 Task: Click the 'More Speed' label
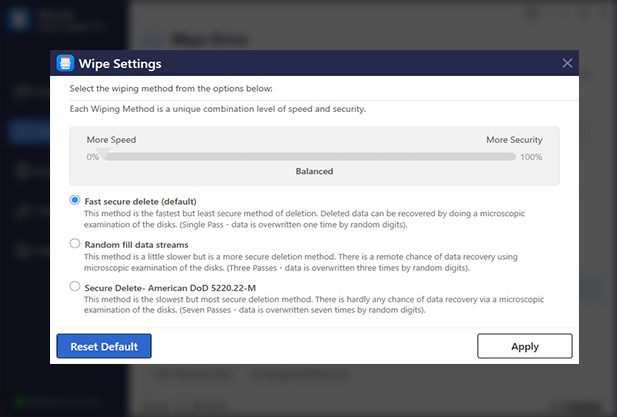pyautogui.click(x=111, y=140)
